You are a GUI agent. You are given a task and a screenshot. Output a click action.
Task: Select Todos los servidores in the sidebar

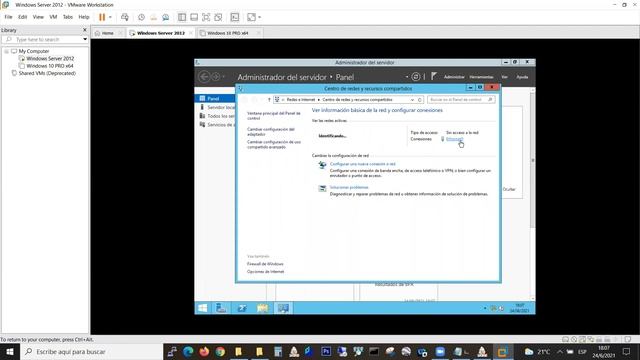pyautogui.click(x=217, y=116)
